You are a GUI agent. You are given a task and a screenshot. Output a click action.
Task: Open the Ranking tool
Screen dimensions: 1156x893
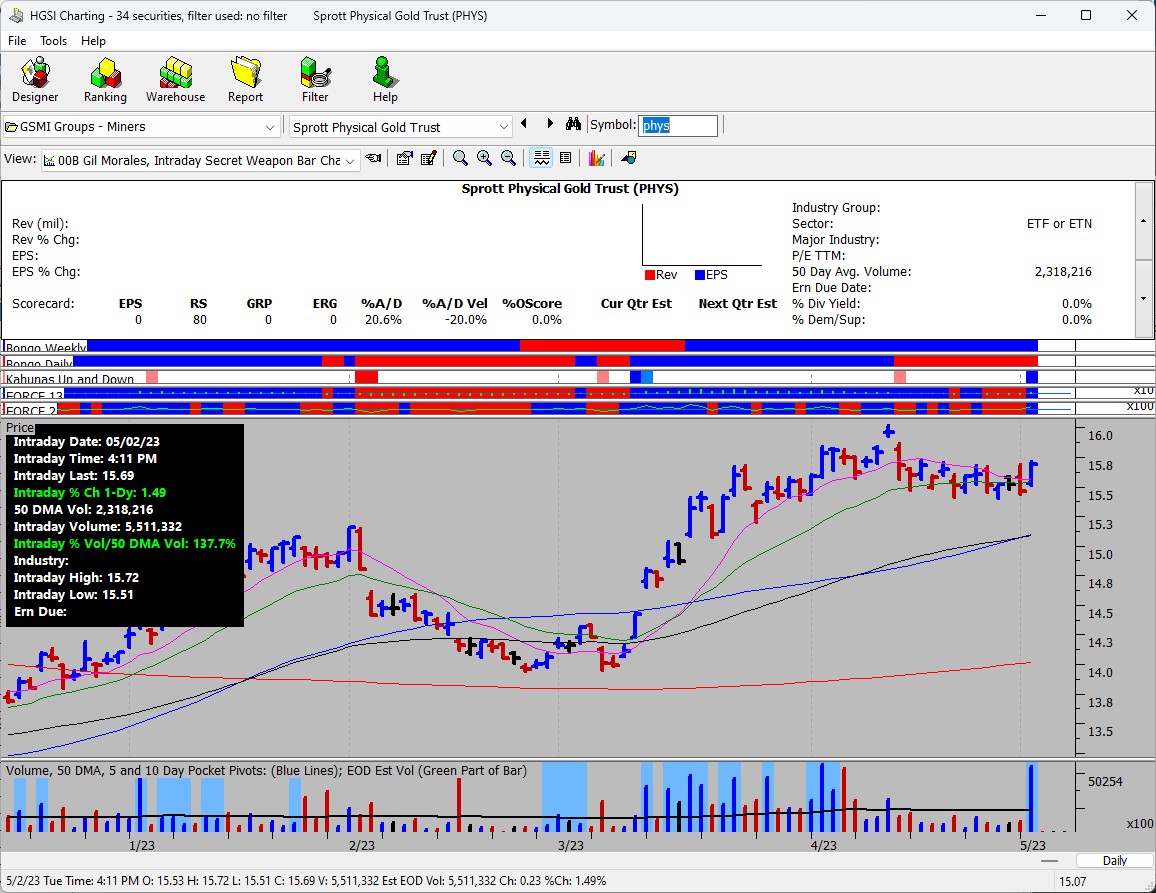[x=105, y=80]
